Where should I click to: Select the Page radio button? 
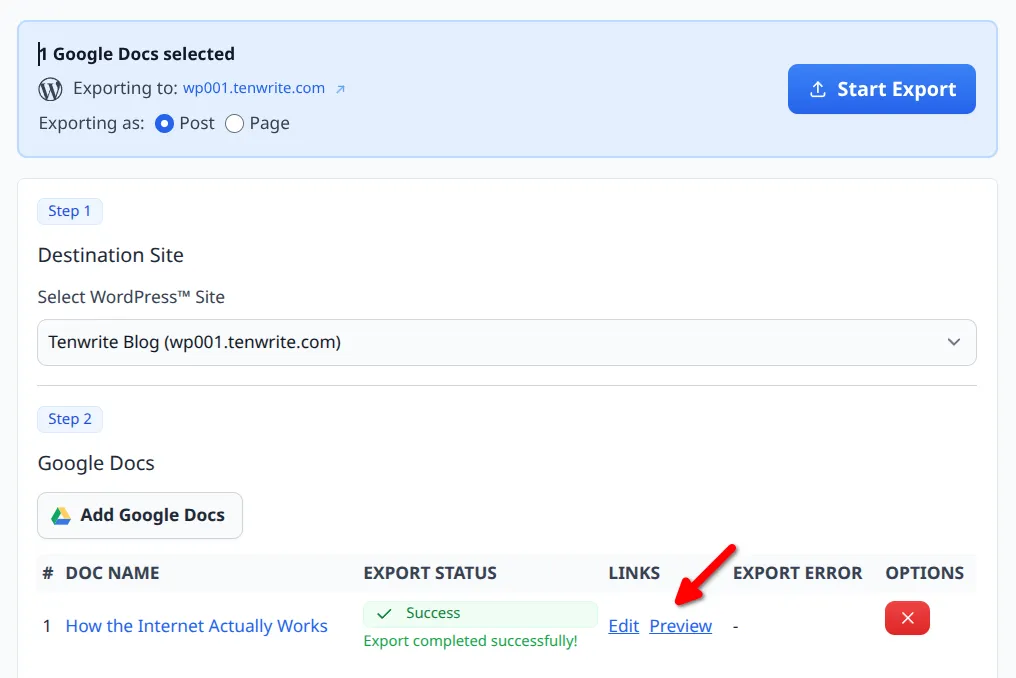(x=234, y=123)
